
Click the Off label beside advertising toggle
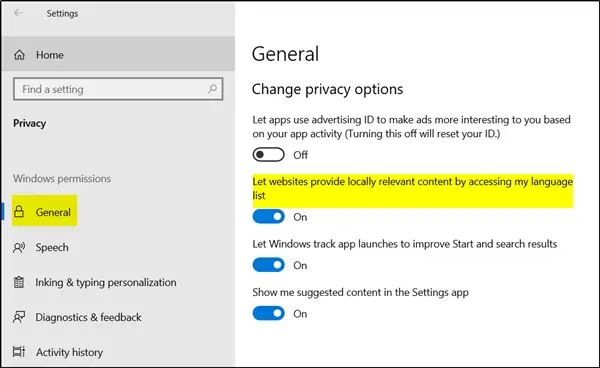pyautogui.click(x=300, y=155)
